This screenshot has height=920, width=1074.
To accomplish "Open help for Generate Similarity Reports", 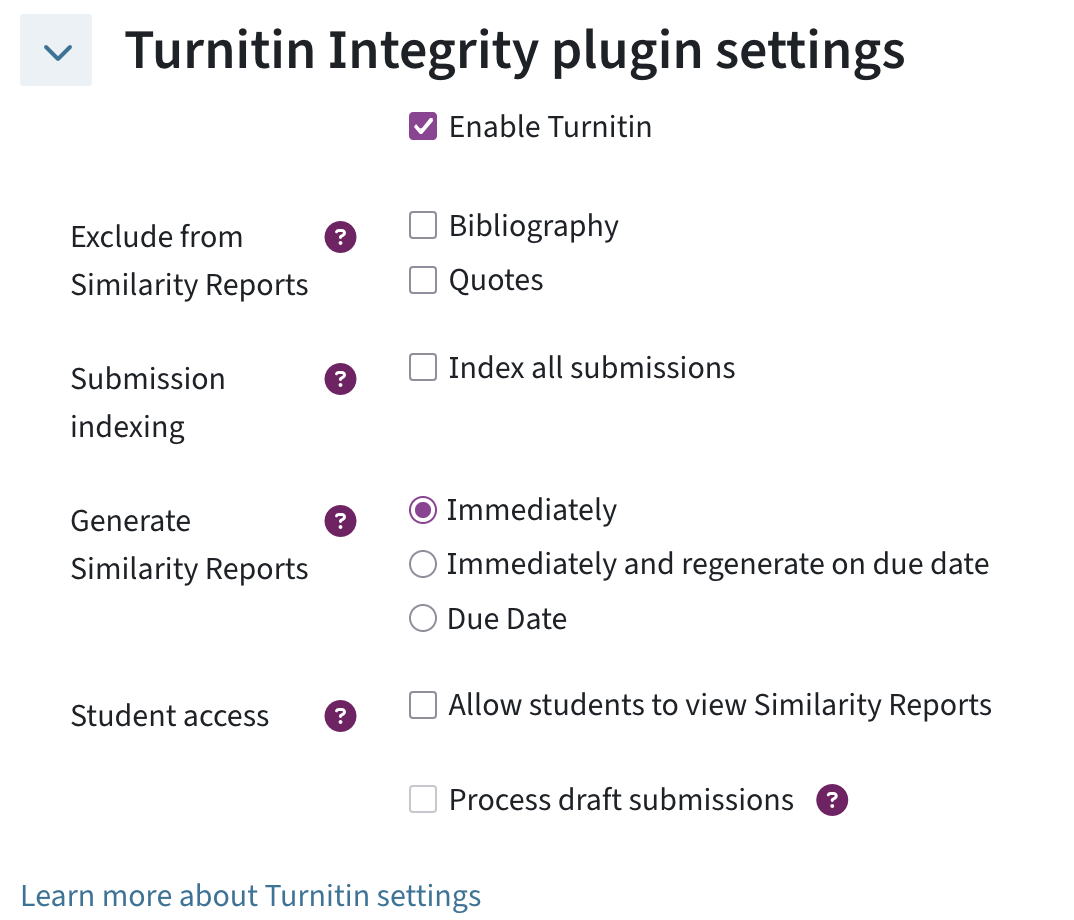I will tap(340, 521).
